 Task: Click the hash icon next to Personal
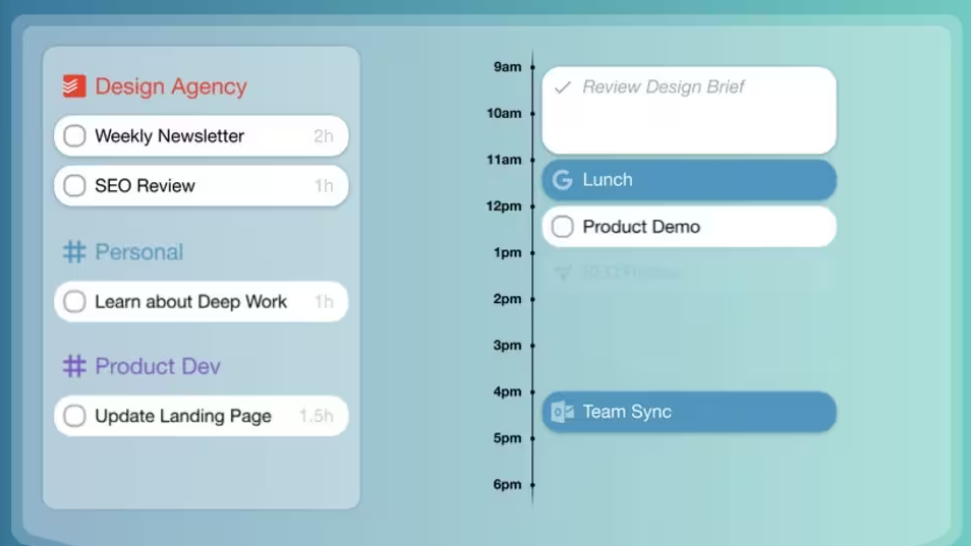74,252
